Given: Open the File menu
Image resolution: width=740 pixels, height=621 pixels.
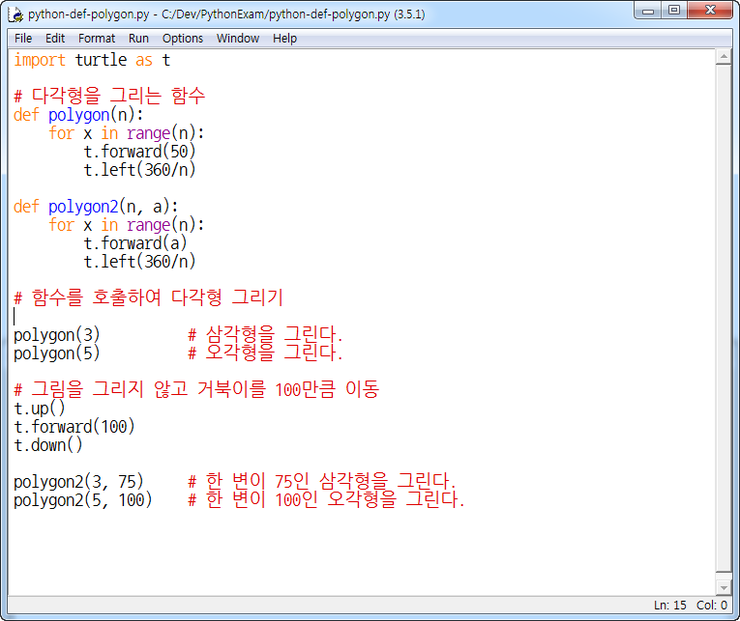Looking at the screenshot, I should click(x=23, y=38).
